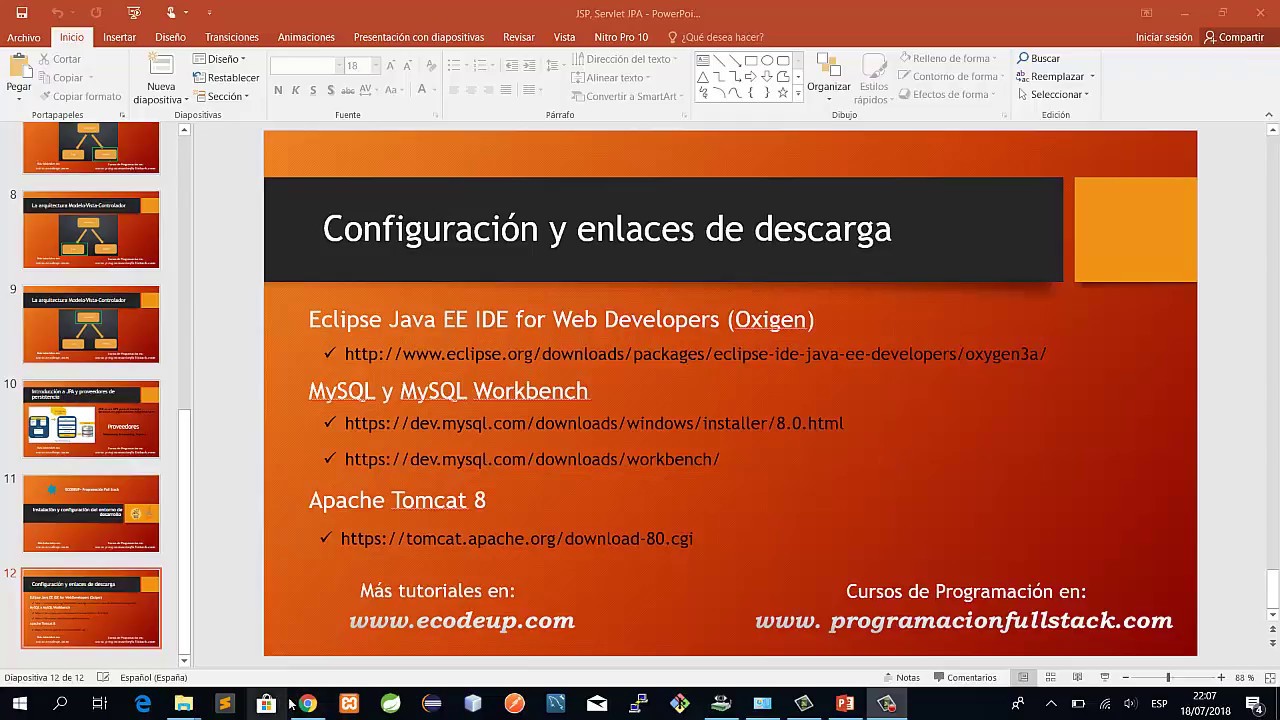Image resolution: width=1280 pixels, height=720 pixels.
Task: Open the Reemplazar dropdown arrow
Action: 1092,77
